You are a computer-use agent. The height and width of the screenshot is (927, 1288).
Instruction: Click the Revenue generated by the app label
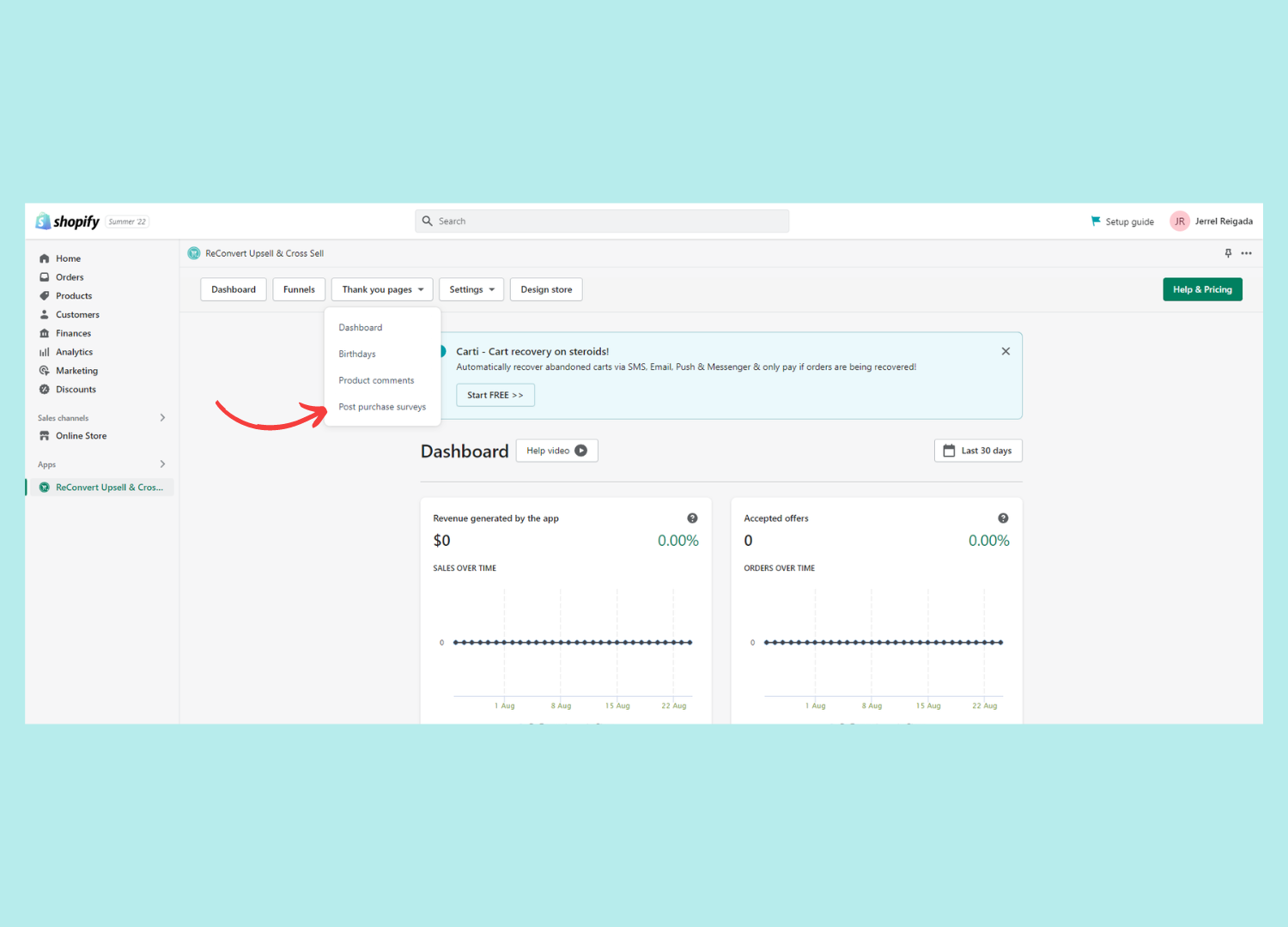coord(495,518)
